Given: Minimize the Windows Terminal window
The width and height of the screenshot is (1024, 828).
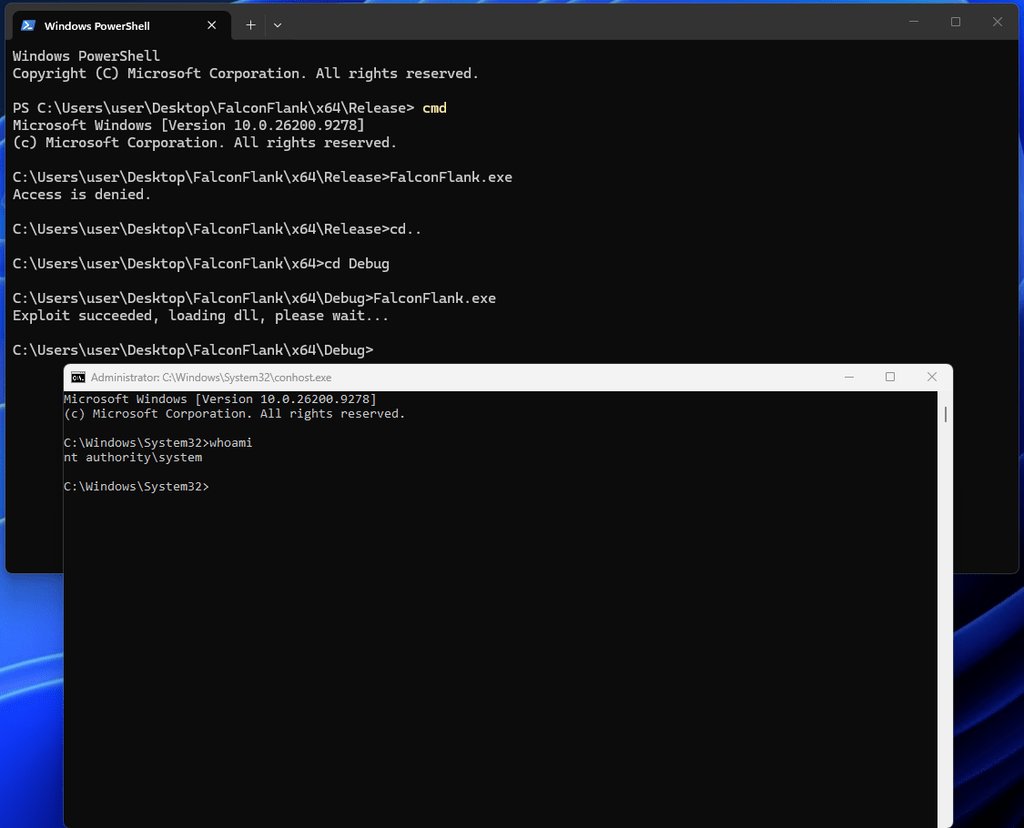Looking at the screenshot, I should click(x=914, y=22).
